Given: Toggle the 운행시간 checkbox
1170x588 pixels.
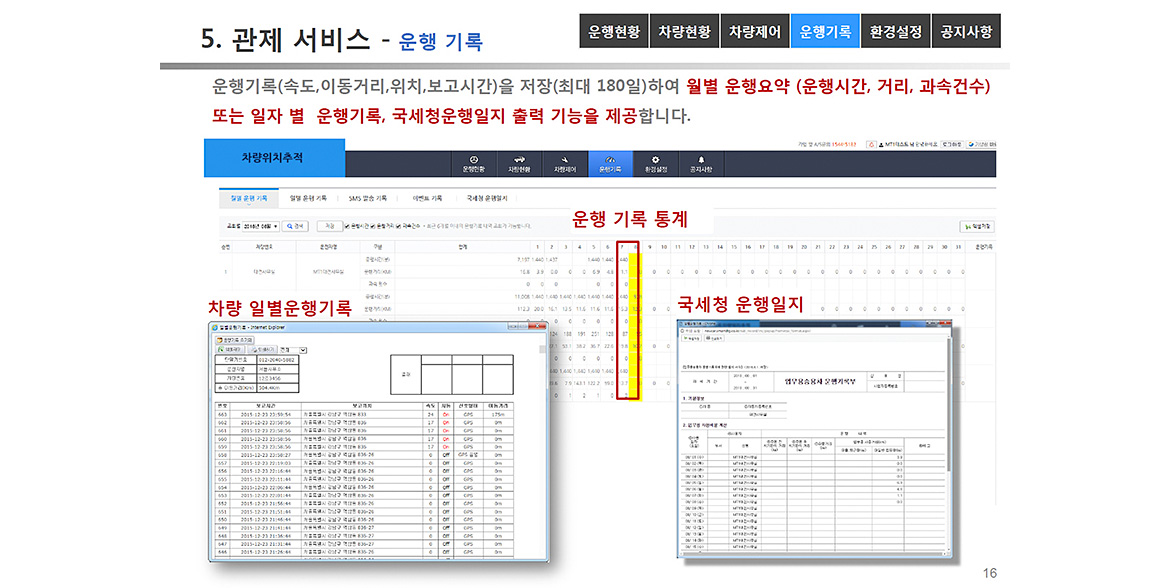Looking at the screenshot, I should tap(347, 227).
